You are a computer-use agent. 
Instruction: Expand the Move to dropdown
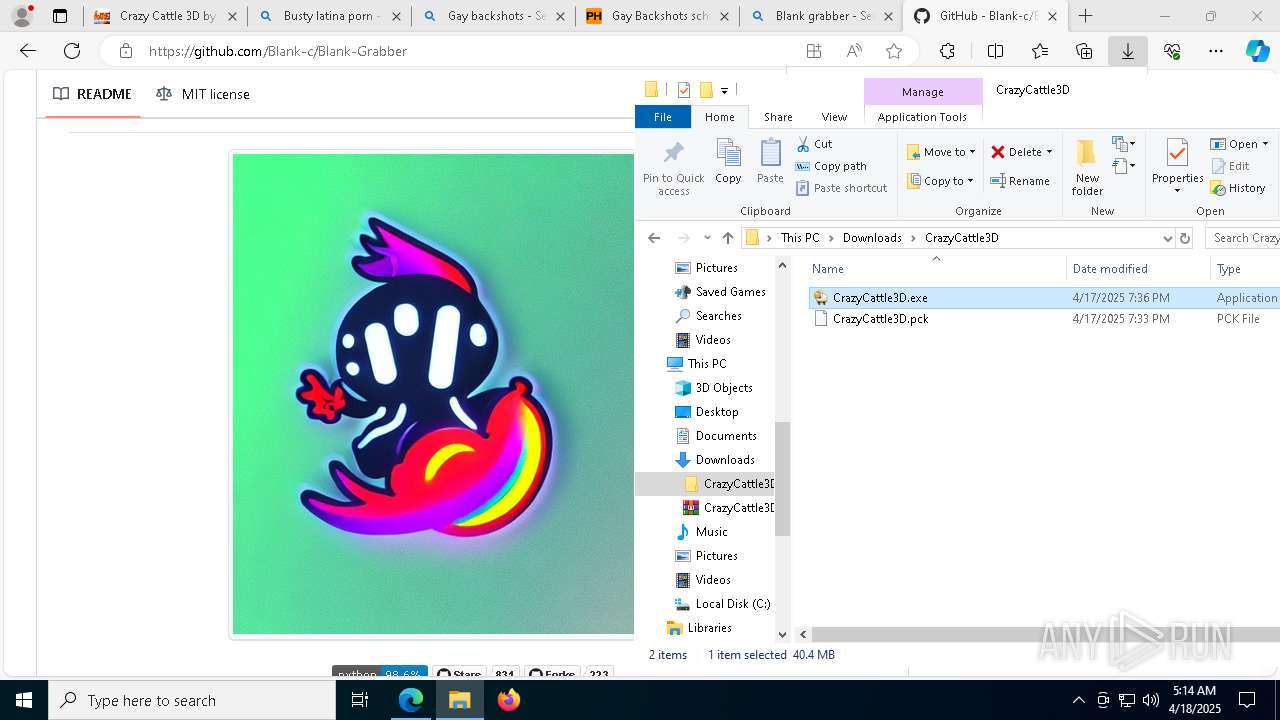click(x=972, y=152)
